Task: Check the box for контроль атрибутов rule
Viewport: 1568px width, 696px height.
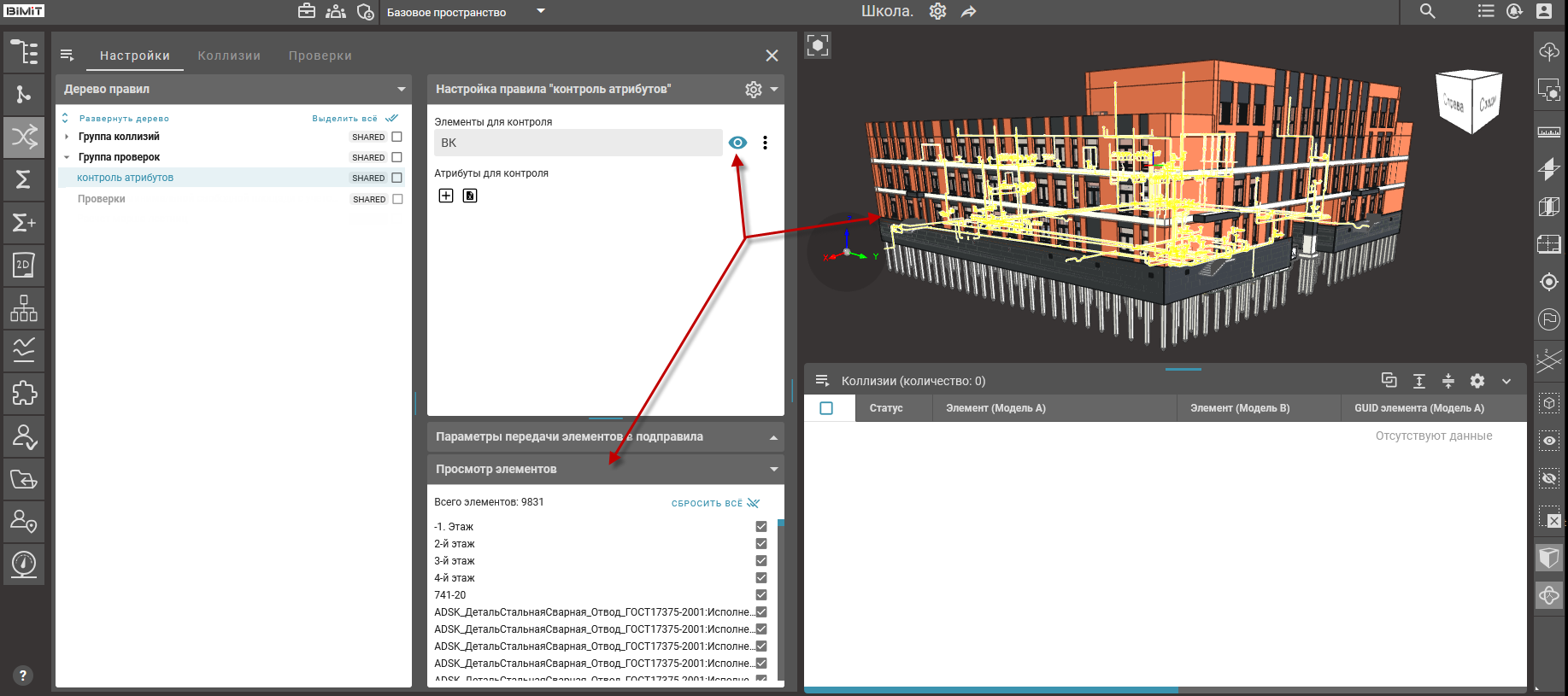Action: coord(396,178)
